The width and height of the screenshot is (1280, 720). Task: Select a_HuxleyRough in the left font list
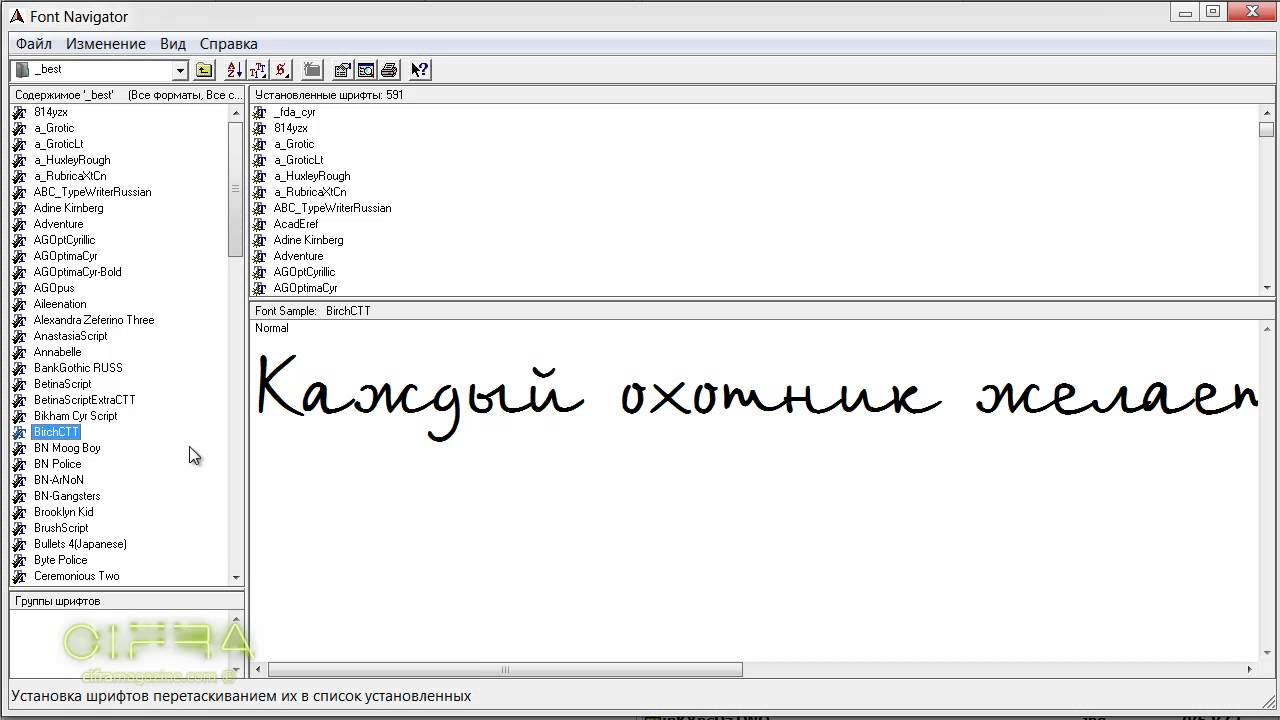(x=72, y=160)
